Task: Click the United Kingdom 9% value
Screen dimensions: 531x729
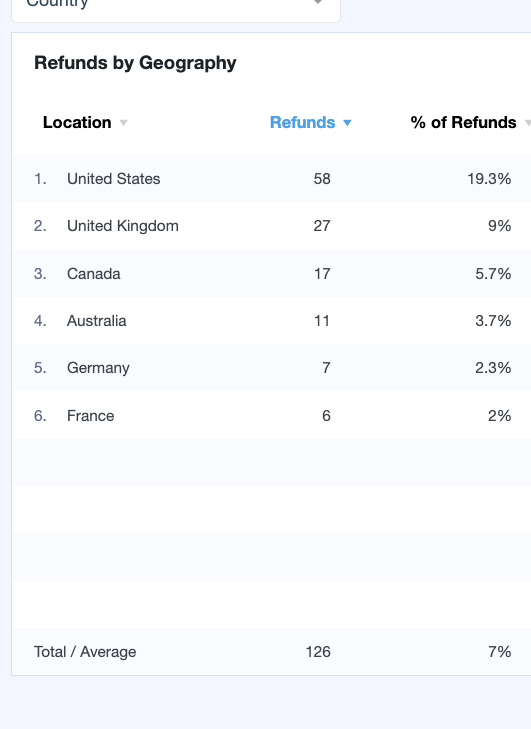Action: 499,226
